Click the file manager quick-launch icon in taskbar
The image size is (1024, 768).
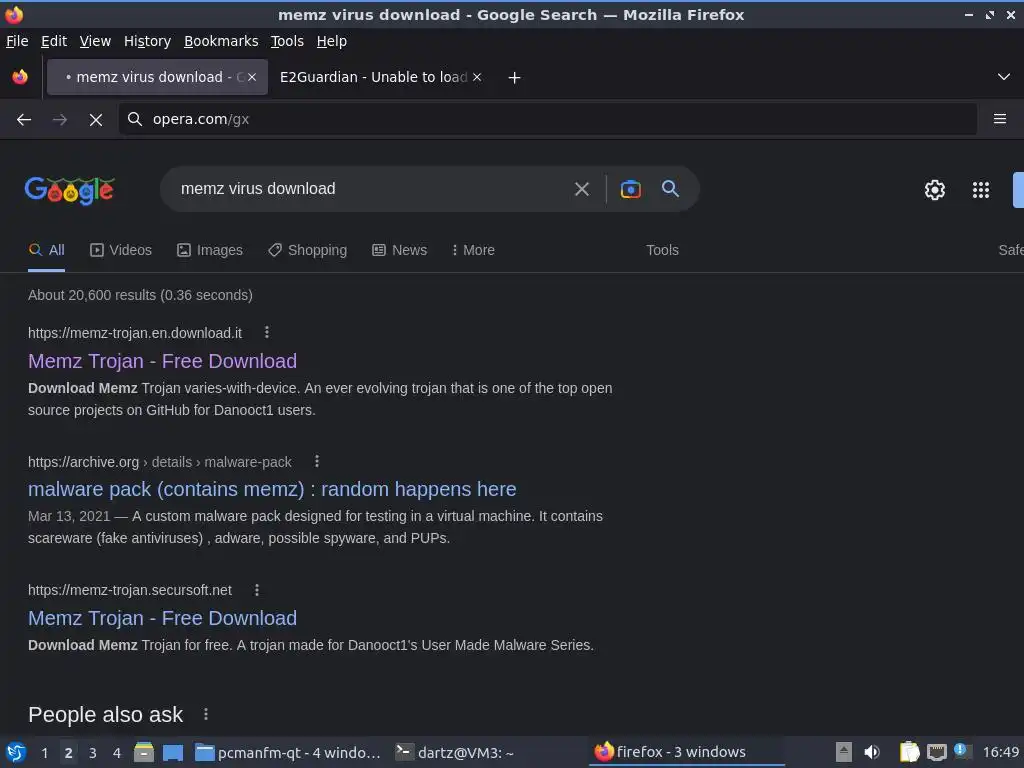coord(144,752)
